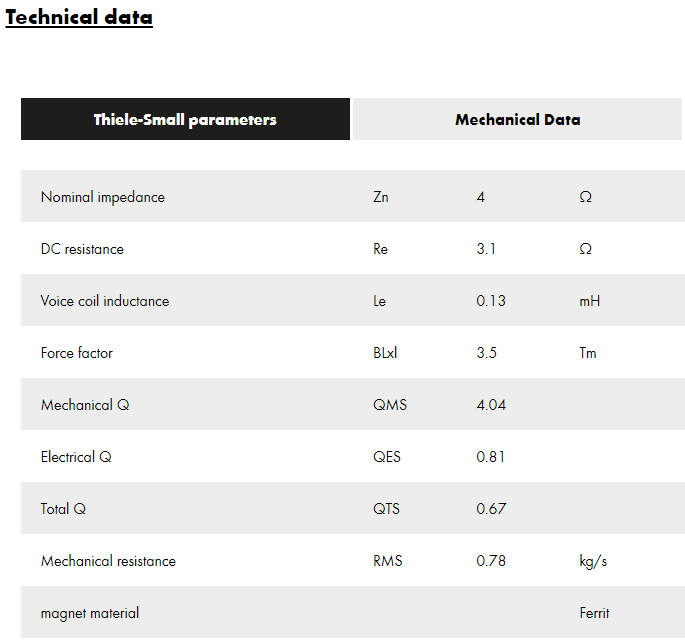Select the DC resistance row label

coord(82,249)
